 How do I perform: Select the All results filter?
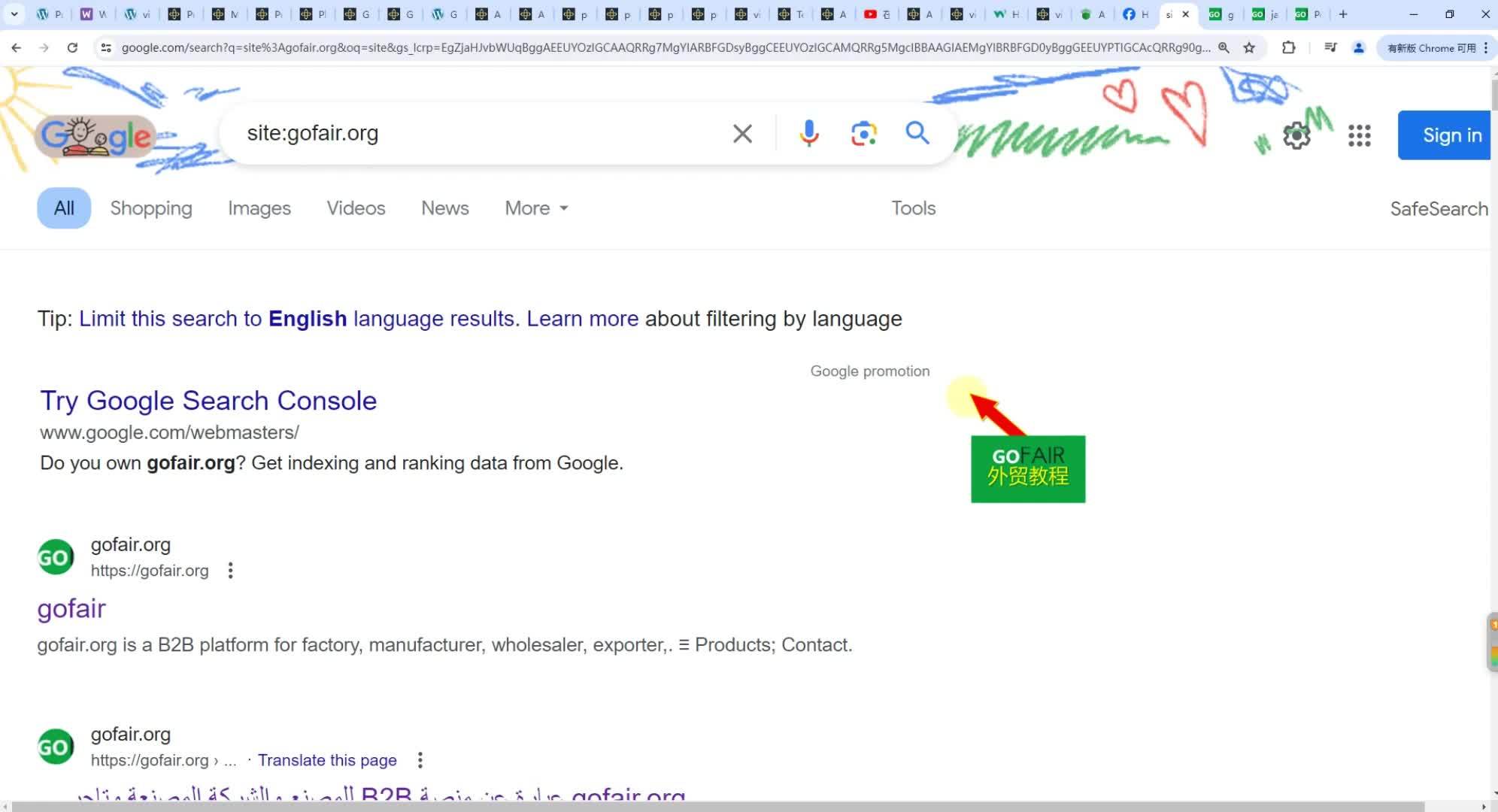64,208
